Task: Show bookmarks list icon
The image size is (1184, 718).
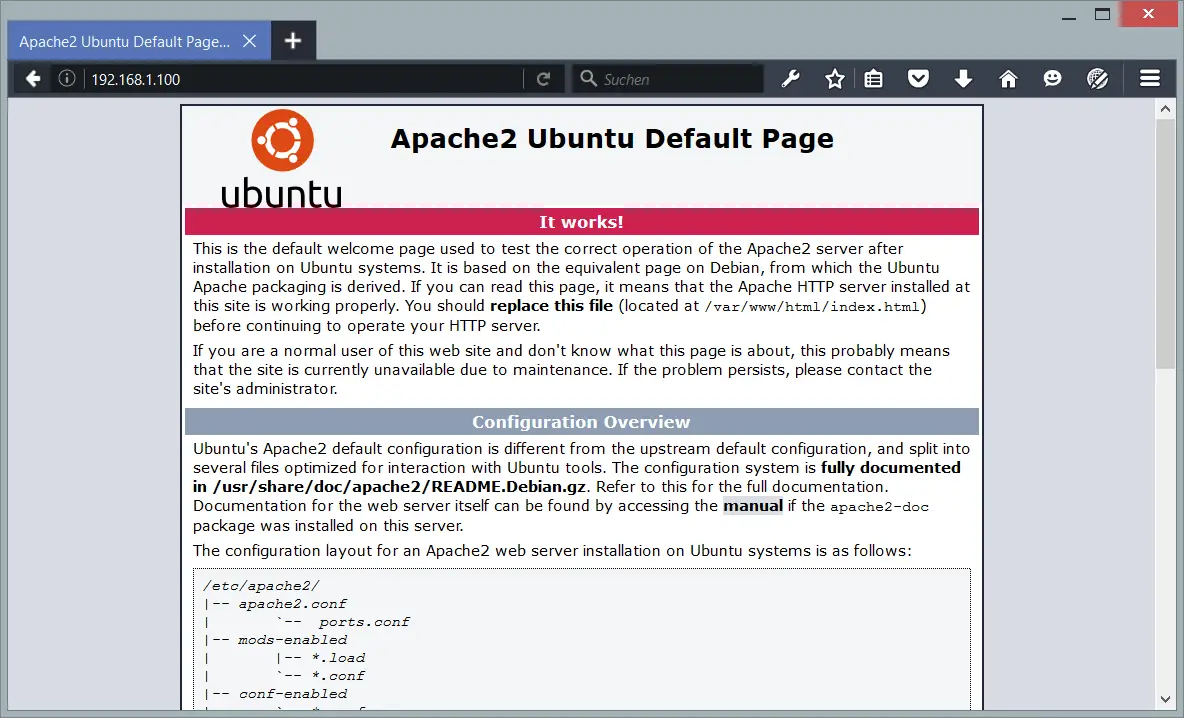Action: (873, 79)
